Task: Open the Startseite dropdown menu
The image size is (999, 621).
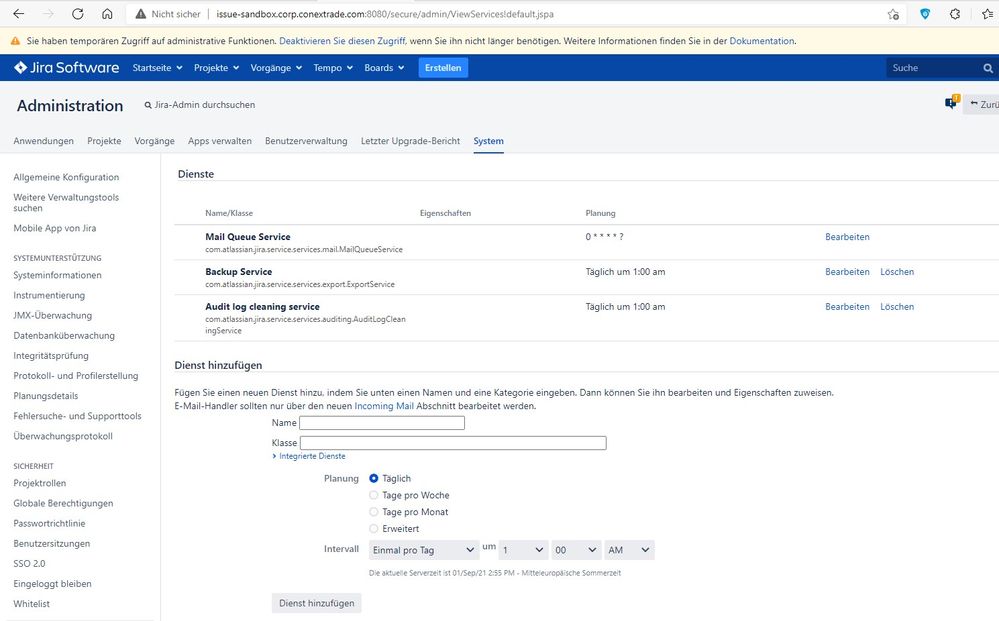Action: (157, 68)
